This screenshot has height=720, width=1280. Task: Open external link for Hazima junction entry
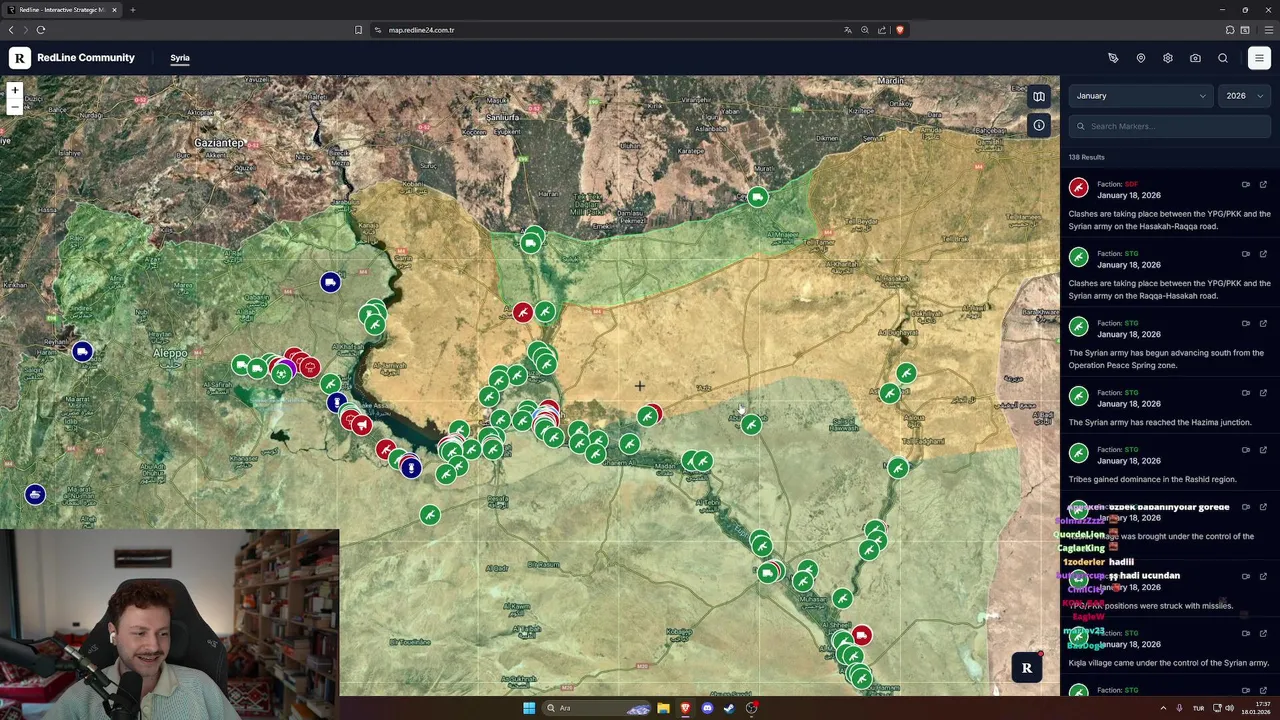pos(1263,393)
